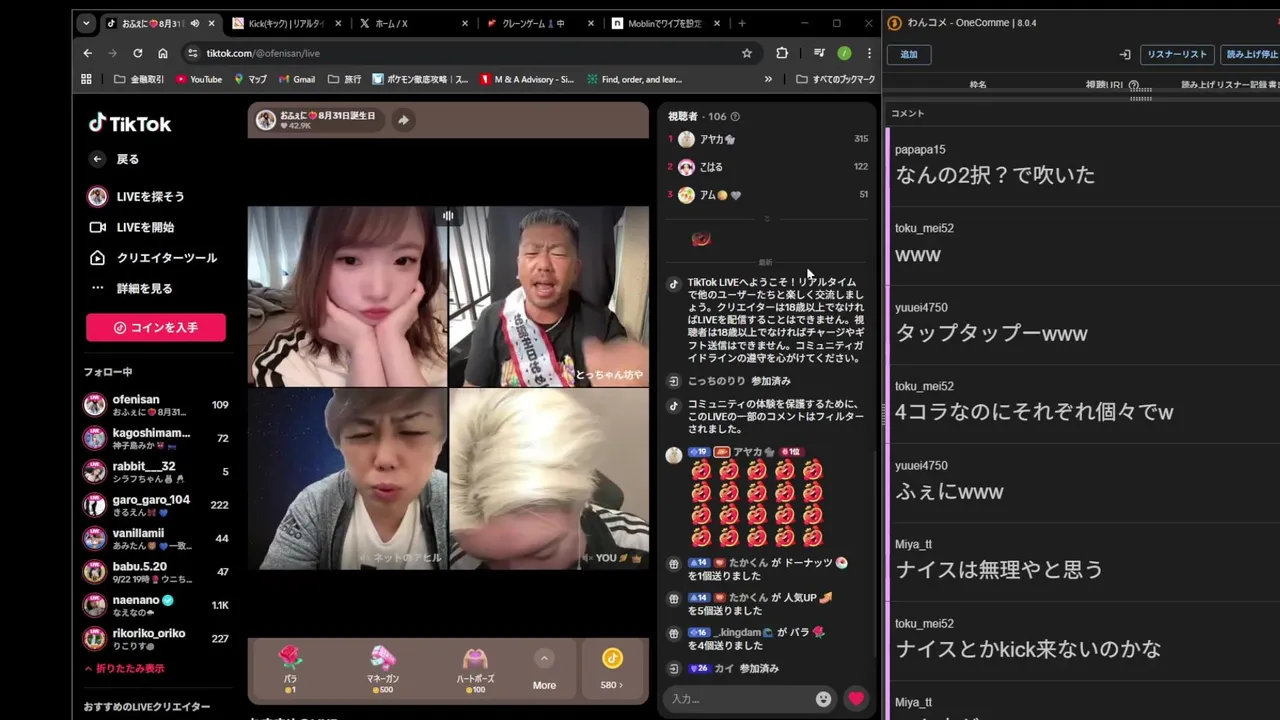Collapse the viewer ranking chevron
Image resolution: width=1280 pixels, height=720 pixels.
click(x=767, y=218)
